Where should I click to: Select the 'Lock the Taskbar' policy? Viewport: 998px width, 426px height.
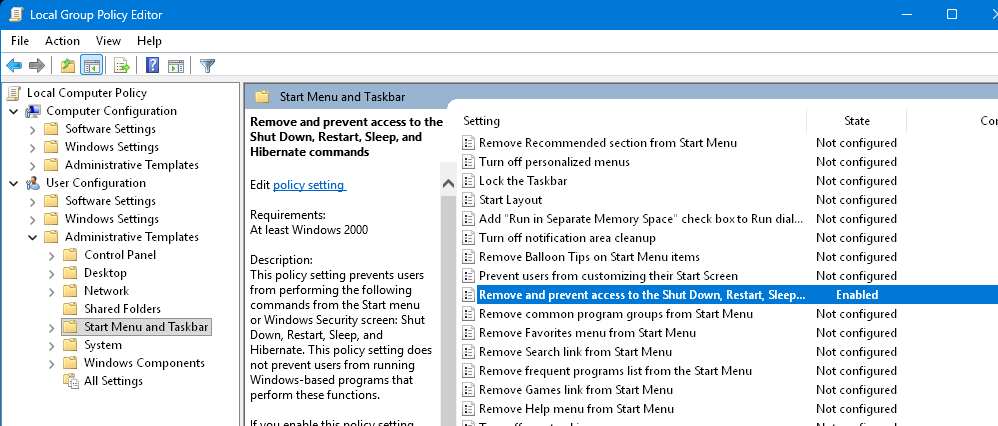click(522, 181)
